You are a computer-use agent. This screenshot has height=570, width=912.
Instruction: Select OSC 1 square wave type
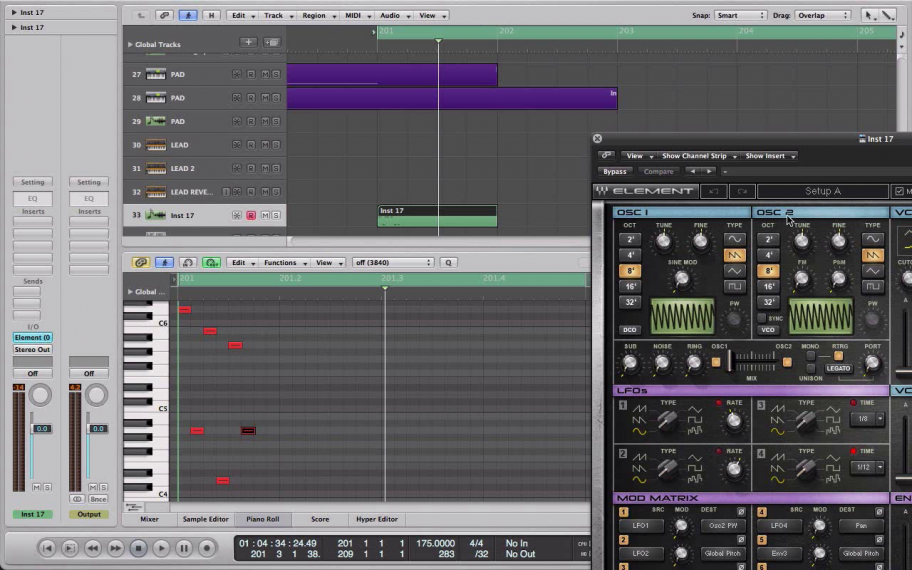point(735,286)
